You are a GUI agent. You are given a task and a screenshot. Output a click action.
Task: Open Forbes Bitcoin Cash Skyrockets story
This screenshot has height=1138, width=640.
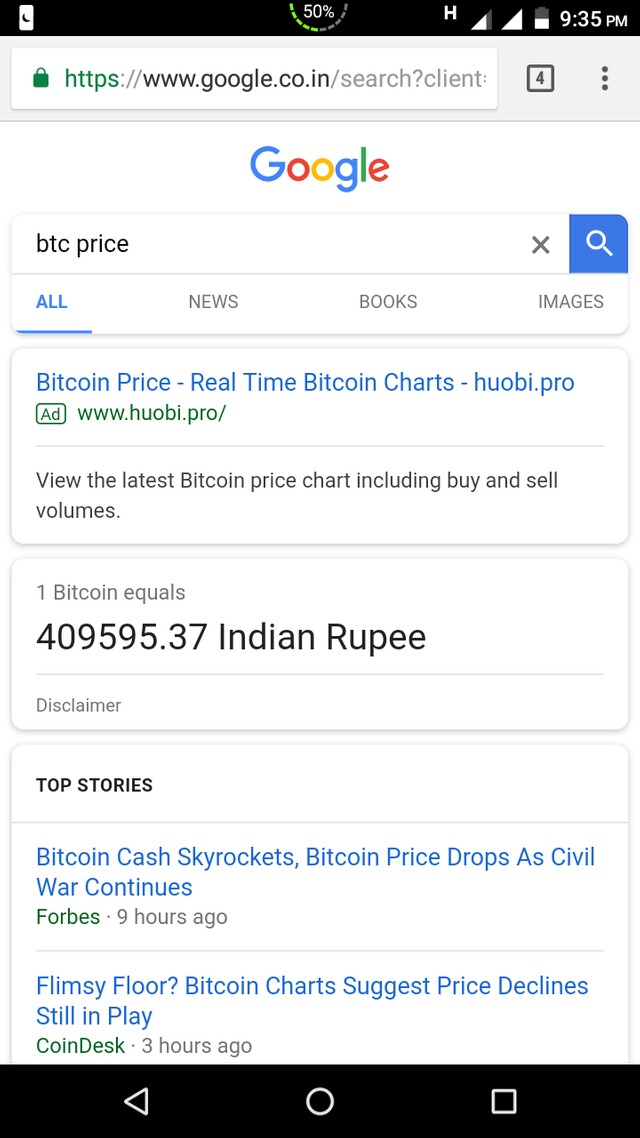(x=315, y=871)
